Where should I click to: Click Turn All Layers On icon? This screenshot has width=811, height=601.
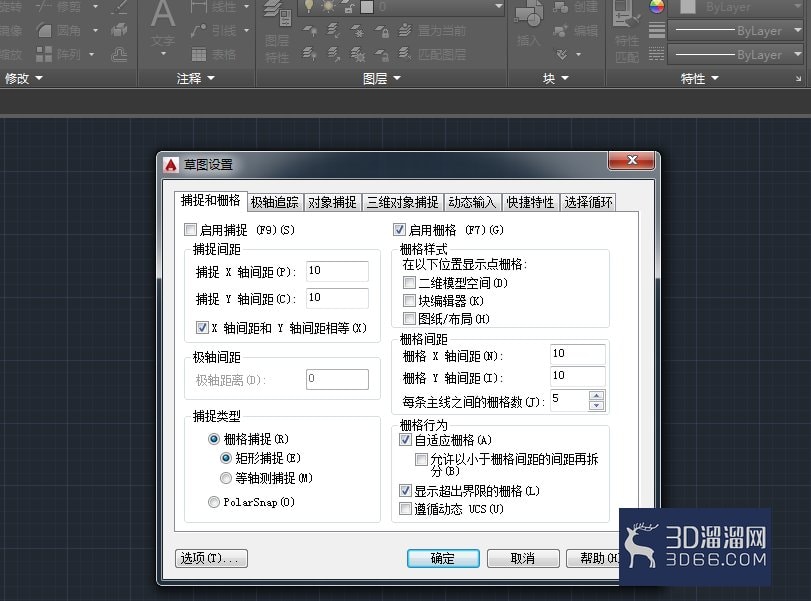point(309,54)
